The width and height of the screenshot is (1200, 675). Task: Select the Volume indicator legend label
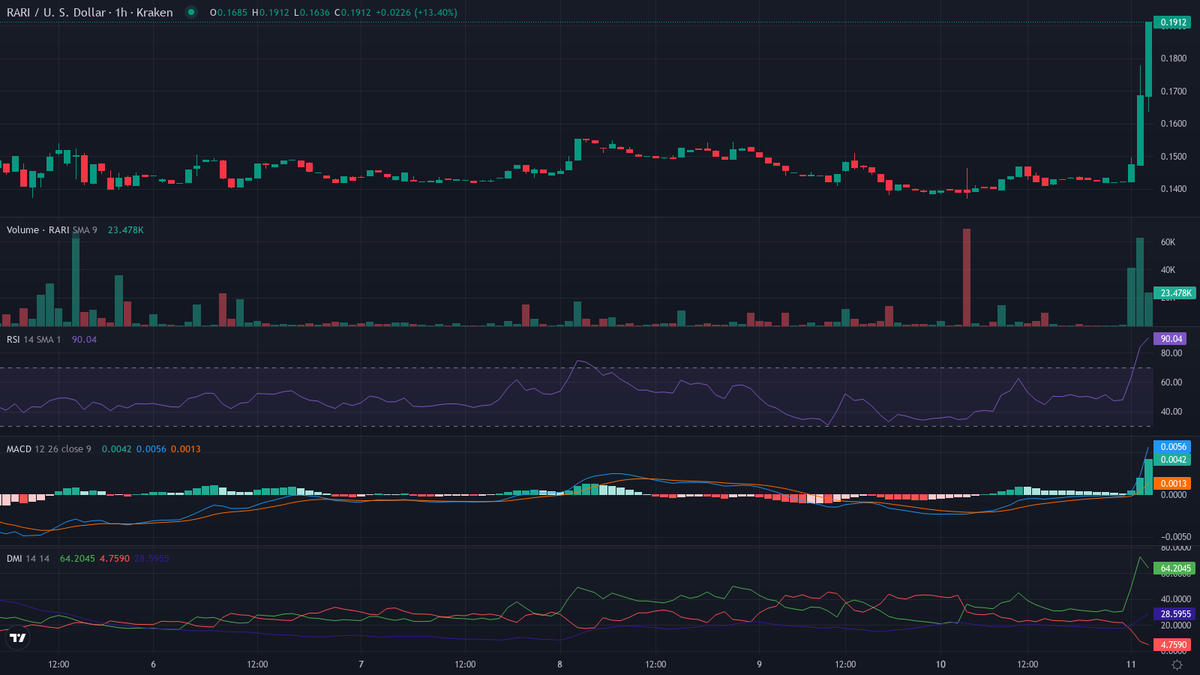click(x=36, y=230)
